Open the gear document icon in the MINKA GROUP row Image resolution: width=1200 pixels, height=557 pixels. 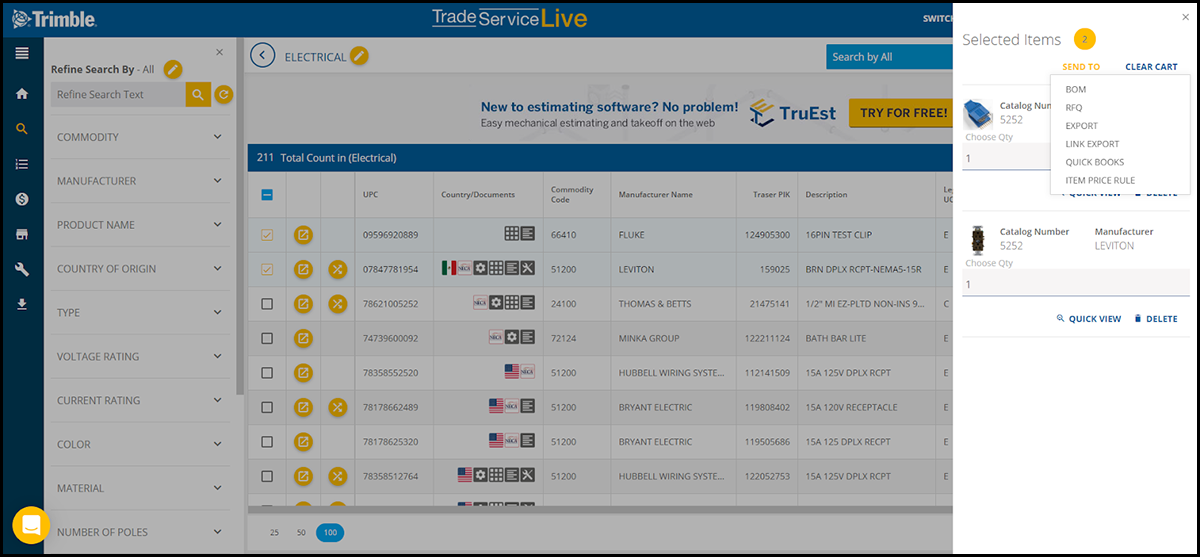[x=512, y=338]
